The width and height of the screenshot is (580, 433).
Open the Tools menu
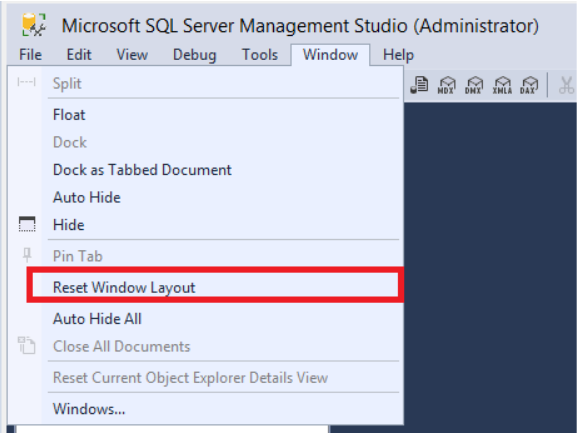(x=260, y=55)
